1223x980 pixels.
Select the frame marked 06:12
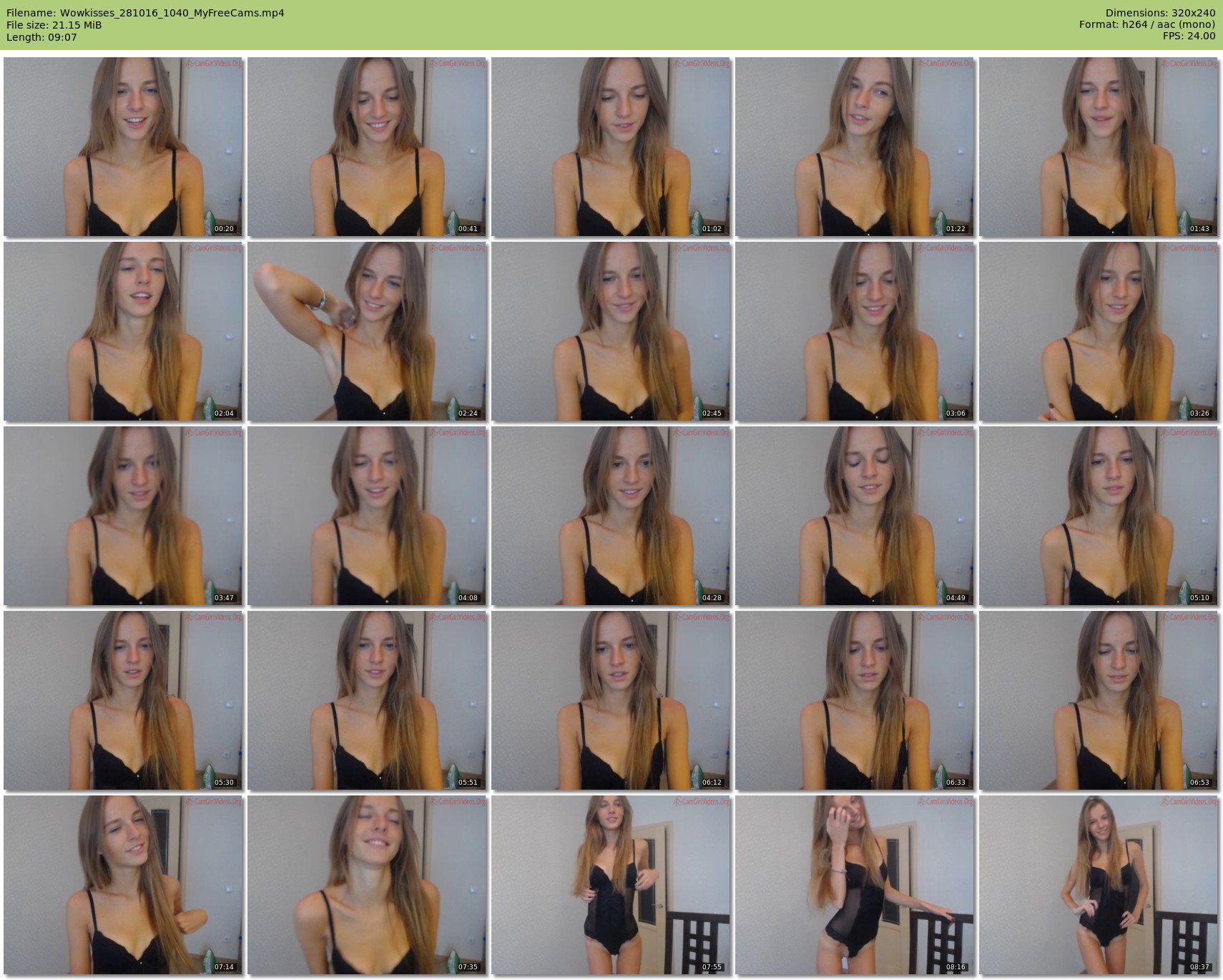tap(611, 700)
